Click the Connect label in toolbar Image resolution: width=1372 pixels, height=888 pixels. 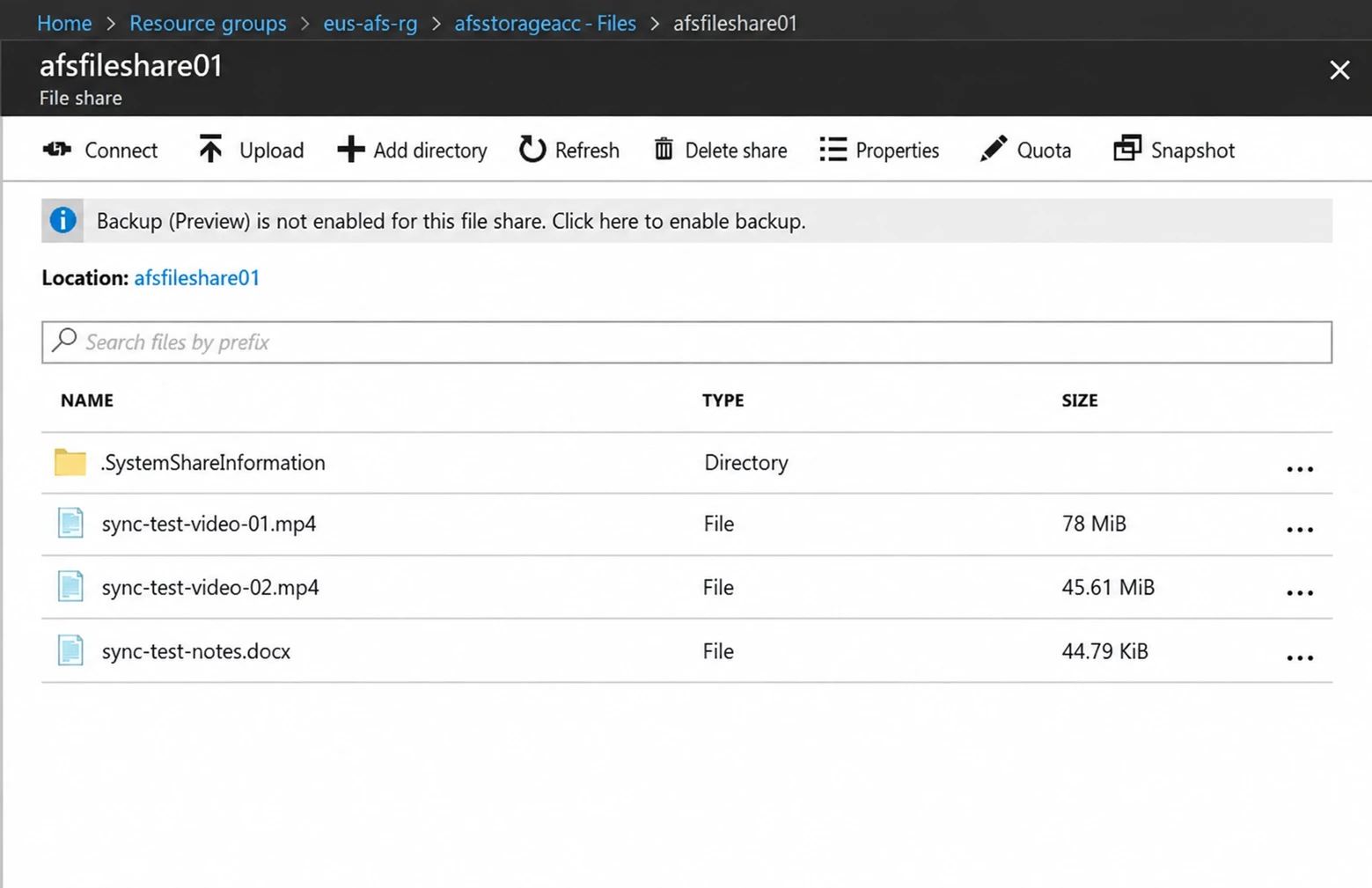[x=121, y=150]
